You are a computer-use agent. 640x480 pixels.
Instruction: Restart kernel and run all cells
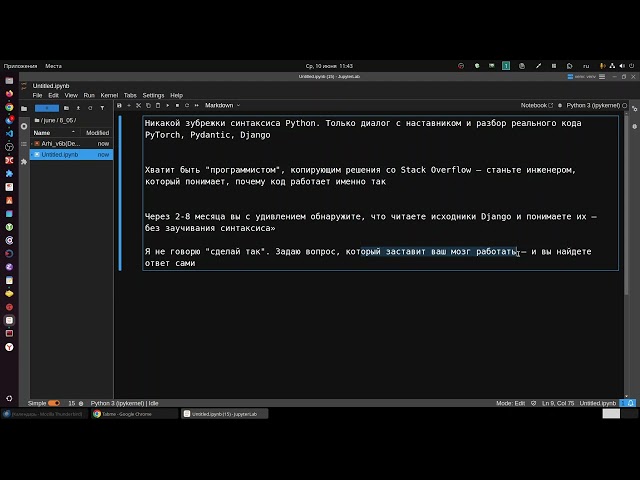pyautogui.click(x=196, y=105)
